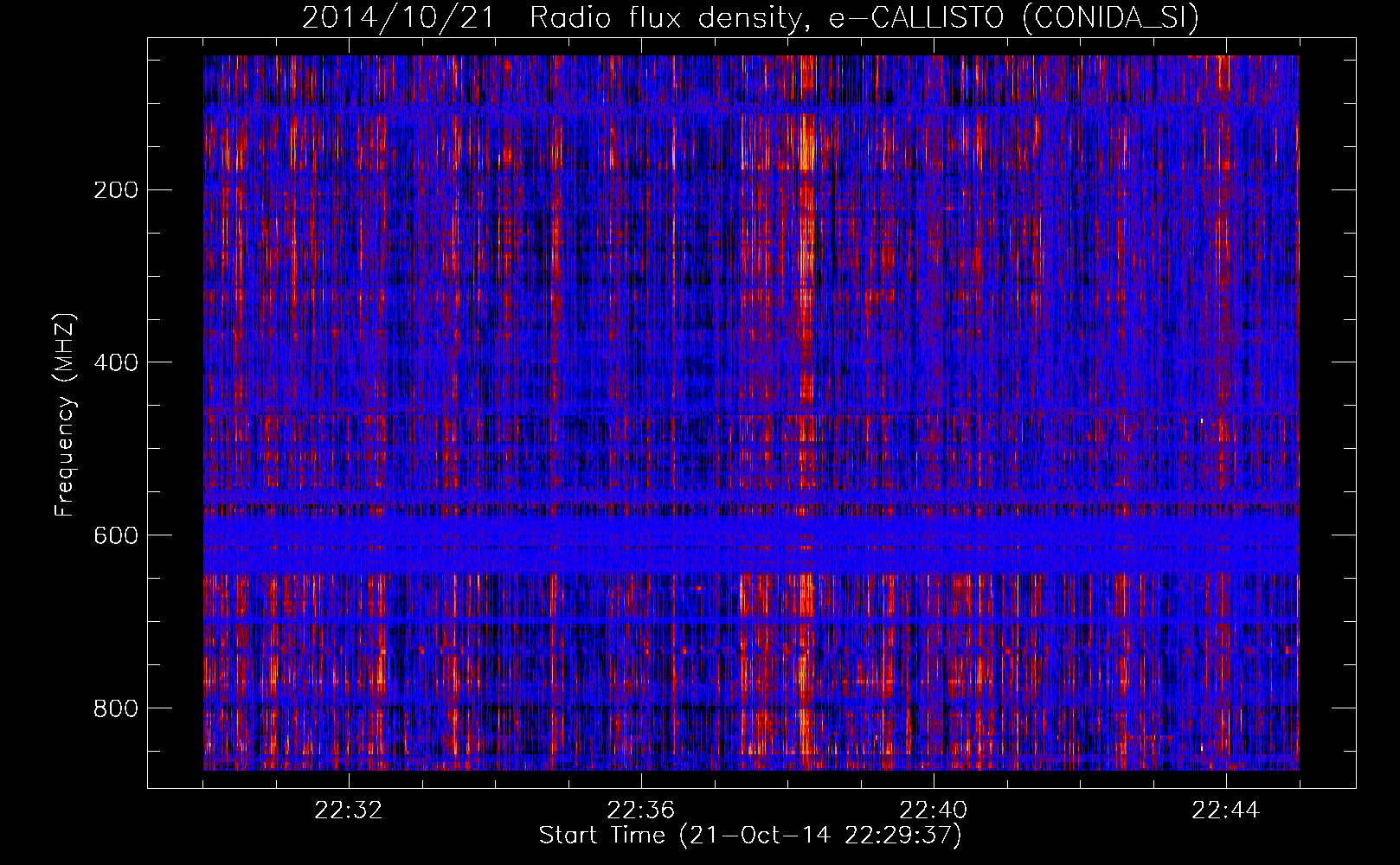Click the 22:44 time tick label
The width and height of the screenshot is (1400, 865).
1226,811
